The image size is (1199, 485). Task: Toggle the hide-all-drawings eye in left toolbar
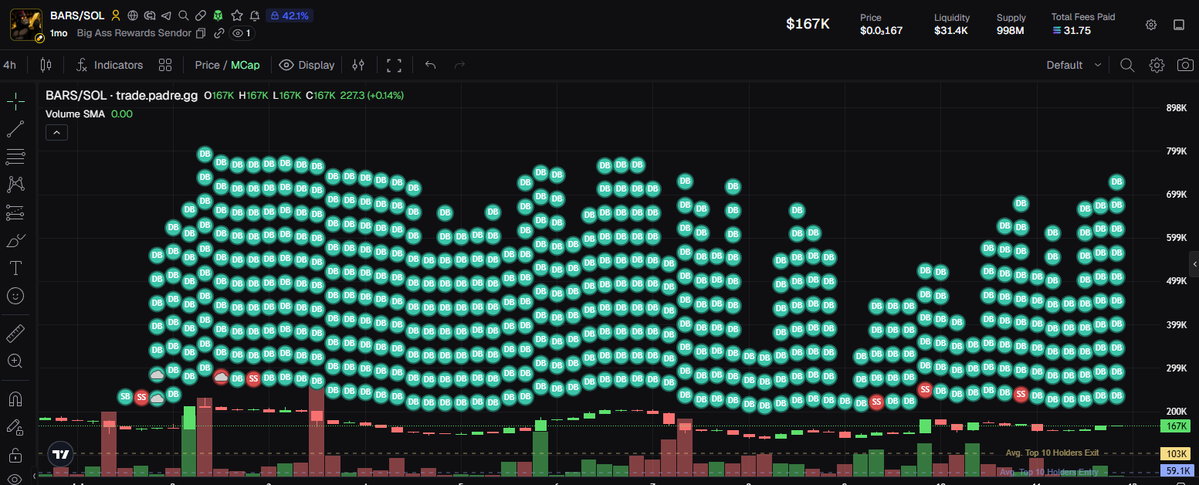[x=15, y=479]
